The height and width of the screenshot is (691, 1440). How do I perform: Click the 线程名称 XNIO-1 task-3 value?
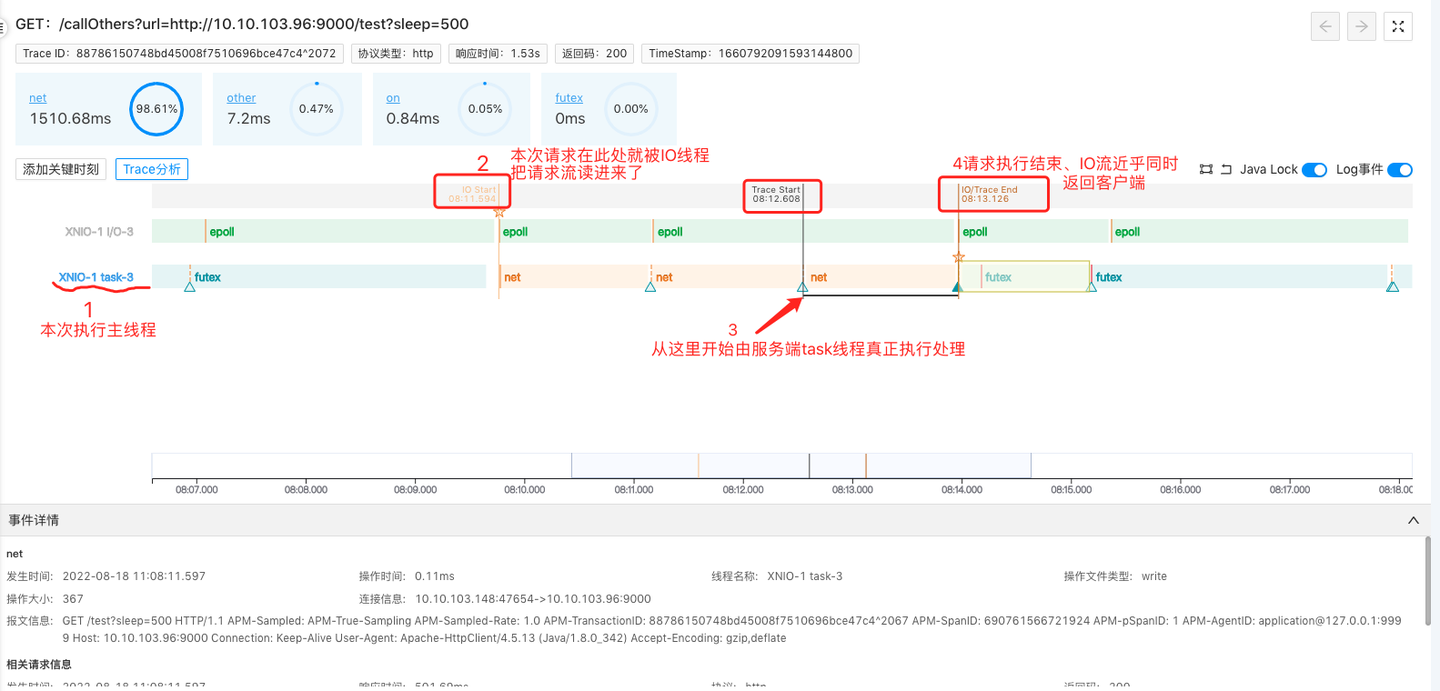click(805, 576)
